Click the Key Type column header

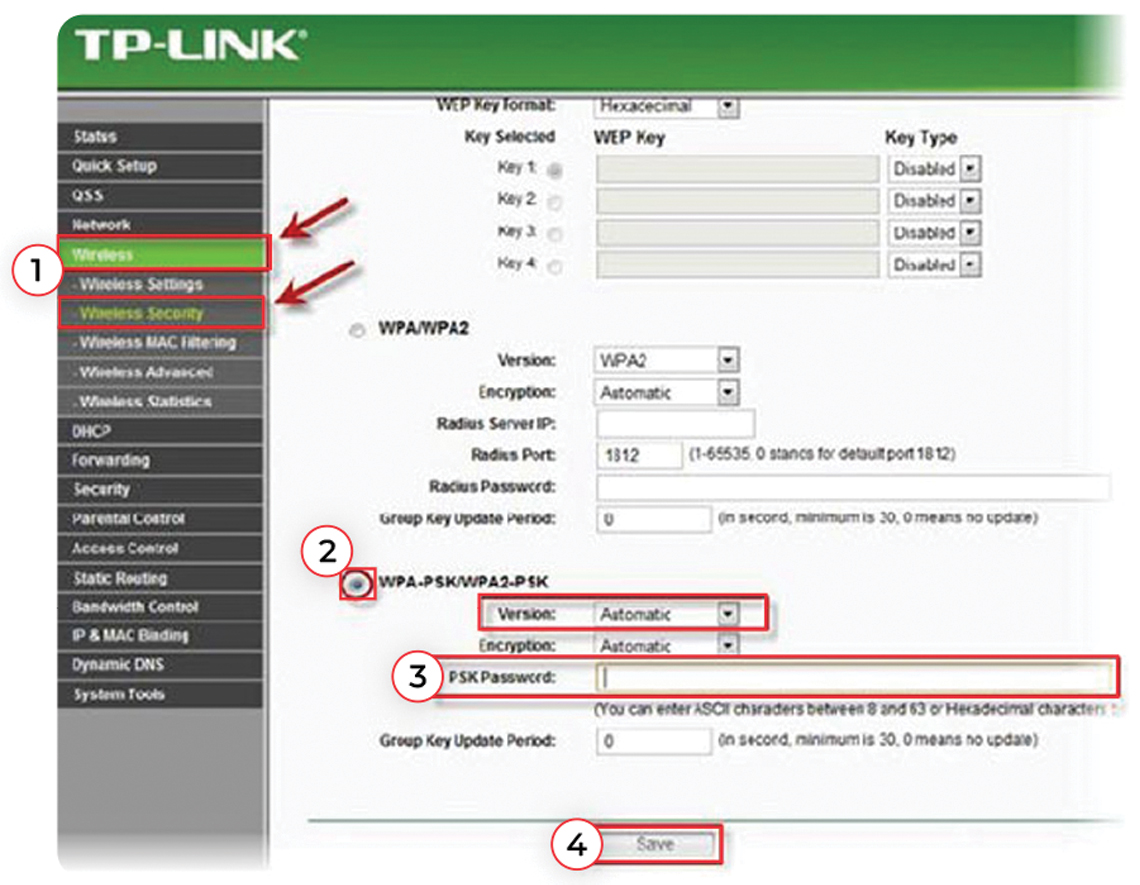pyautogui.click(x=920, y=137)
